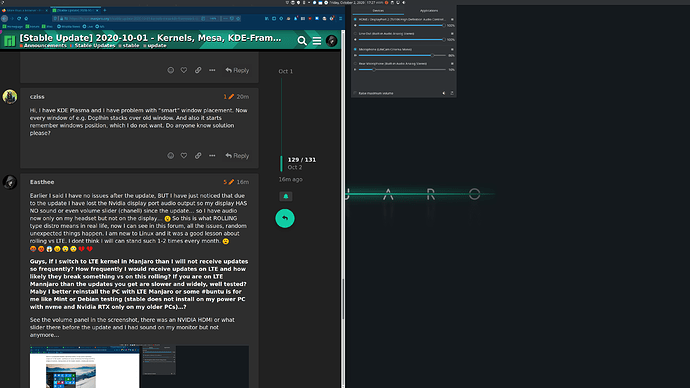Viewport: 690px width, 388px height.
Task: Adjust the Line Out volume slider
Action: point(402,40)
